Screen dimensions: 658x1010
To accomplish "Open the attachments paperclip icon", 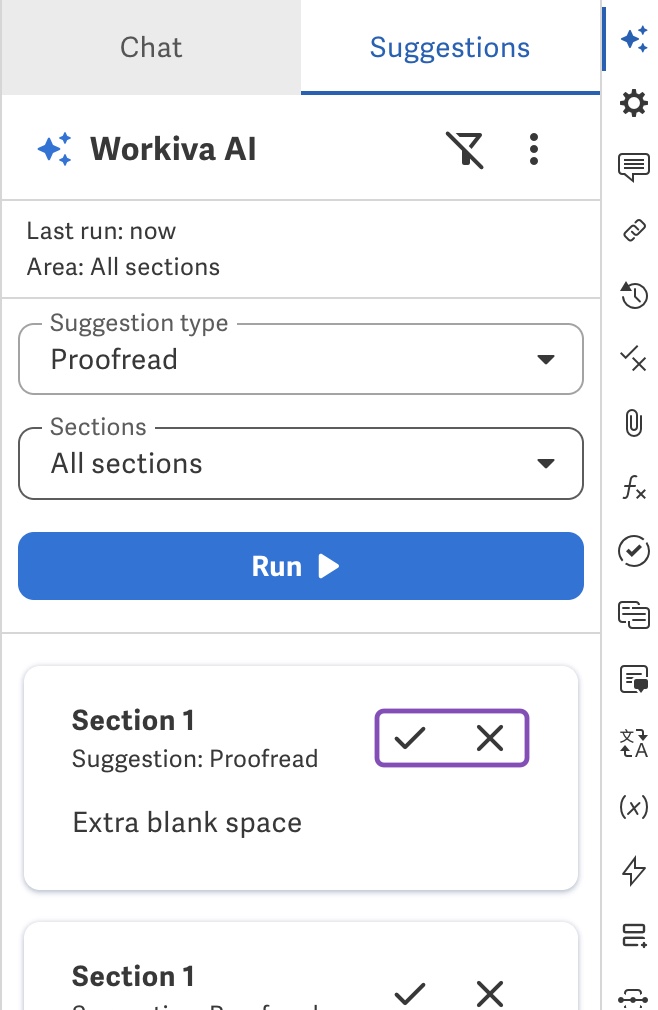I will pos(634,423).
